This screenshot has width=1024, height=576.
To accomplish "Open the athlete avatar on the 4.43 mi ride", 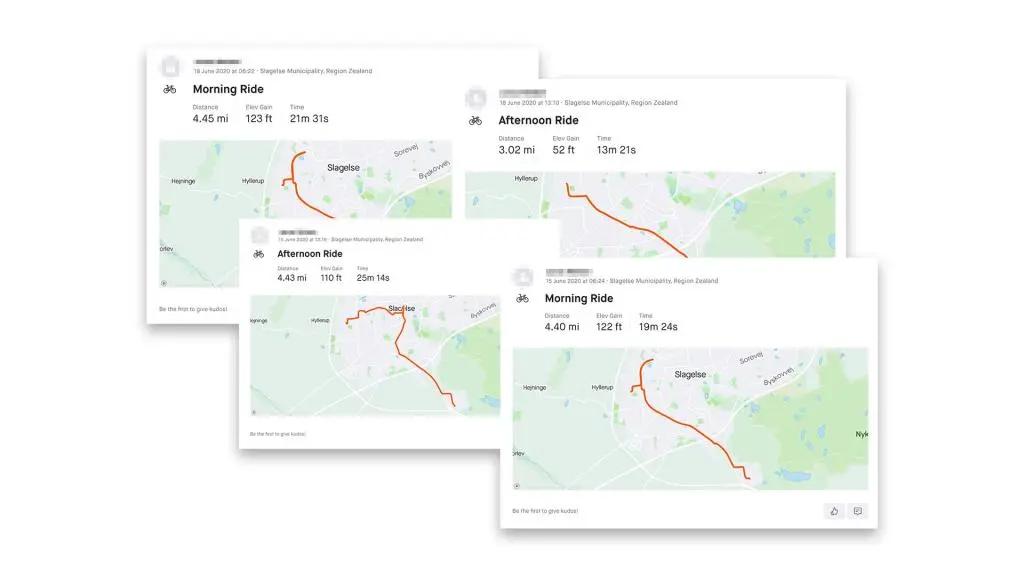I will click(260, 235).
